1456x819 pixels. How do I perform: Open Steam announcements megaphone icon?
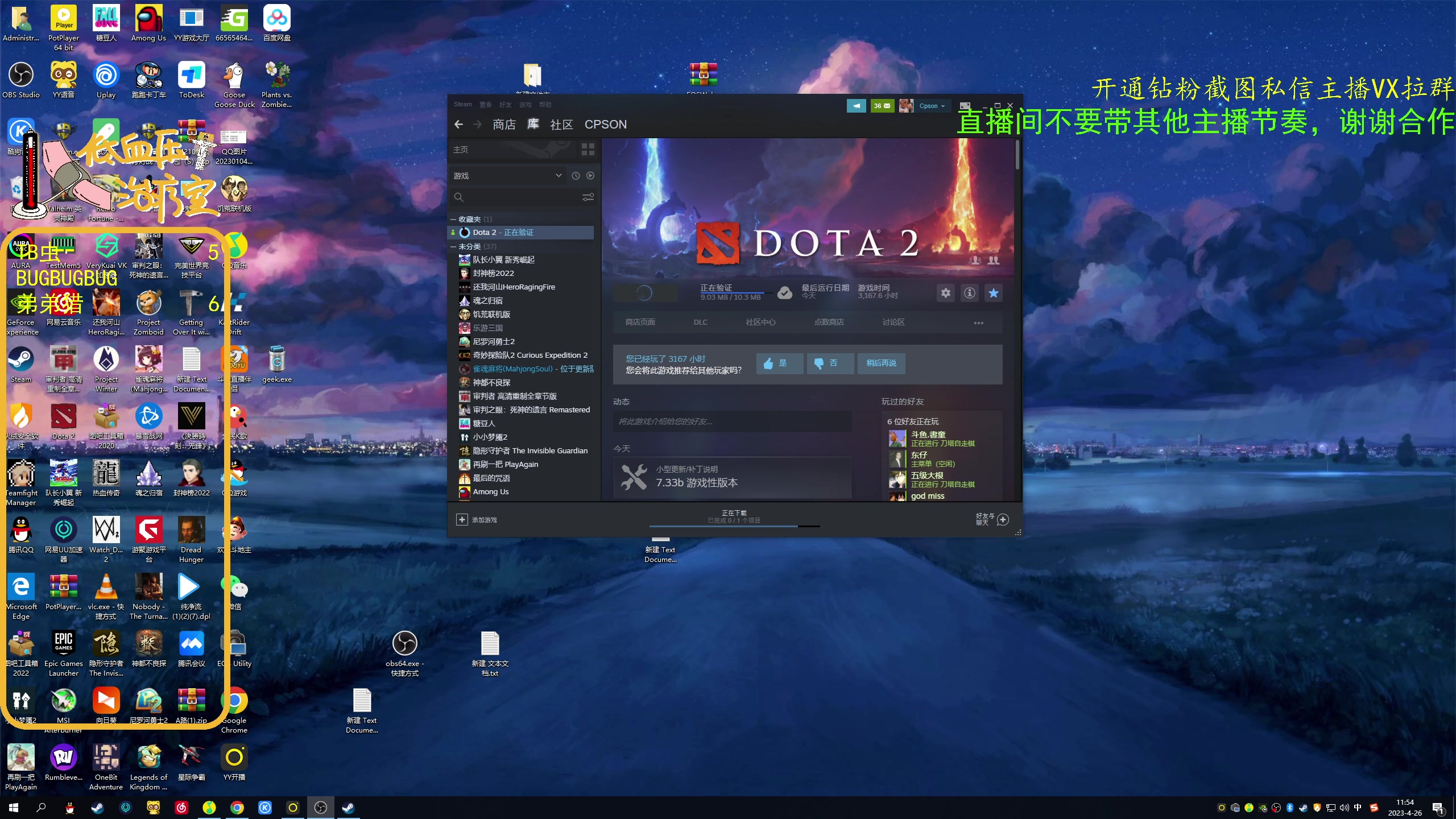[856, 106]
